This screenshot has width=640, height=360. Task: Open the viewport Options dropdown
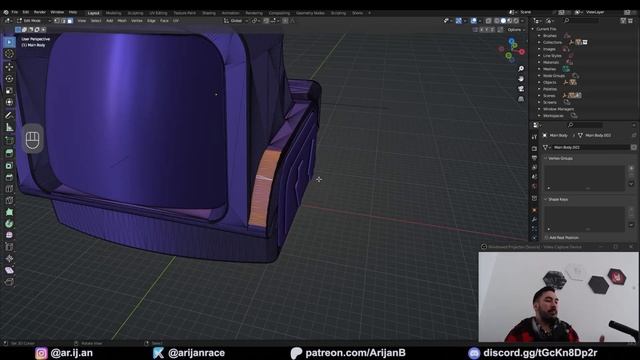click(515, 30)
